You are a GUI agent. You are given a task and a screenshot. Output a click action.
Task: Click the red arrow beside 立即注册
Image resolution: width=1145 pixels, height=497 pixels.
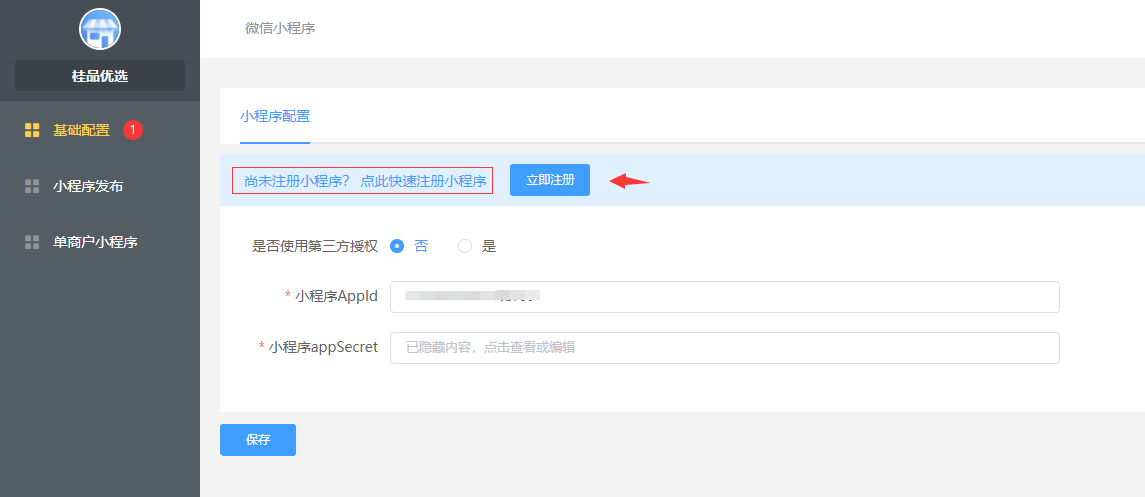point(630,181)
